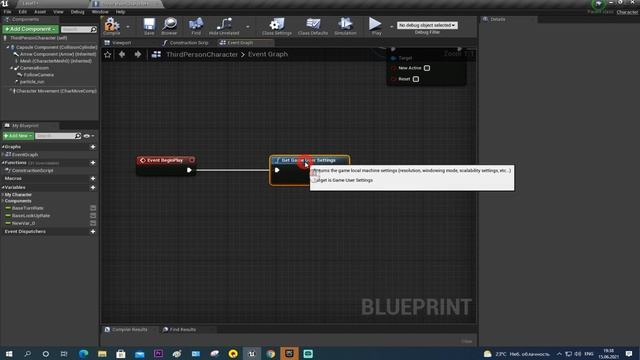Open the Asset menu
The width and height of the screenshot is (640, 360).
click(40, 12)
